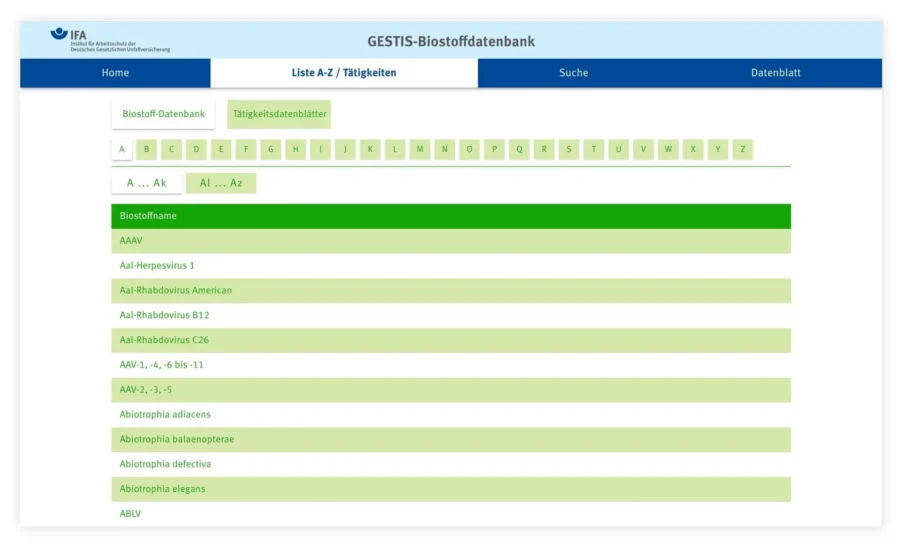Choose letter E in alphabet bar
Image resolution: width=903 pixels, height=546 pixels.
point(221,149)
